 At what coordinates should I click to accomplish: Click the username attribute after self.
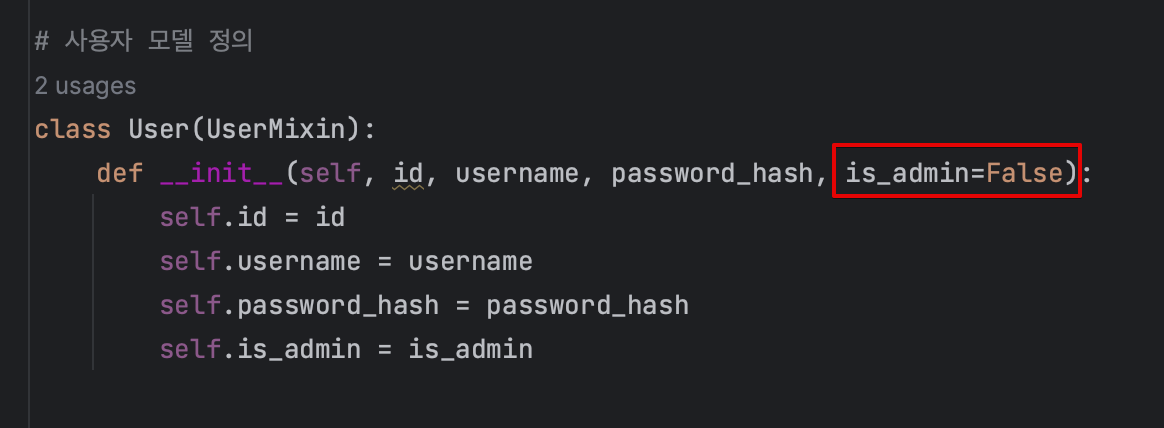[299, 261]
